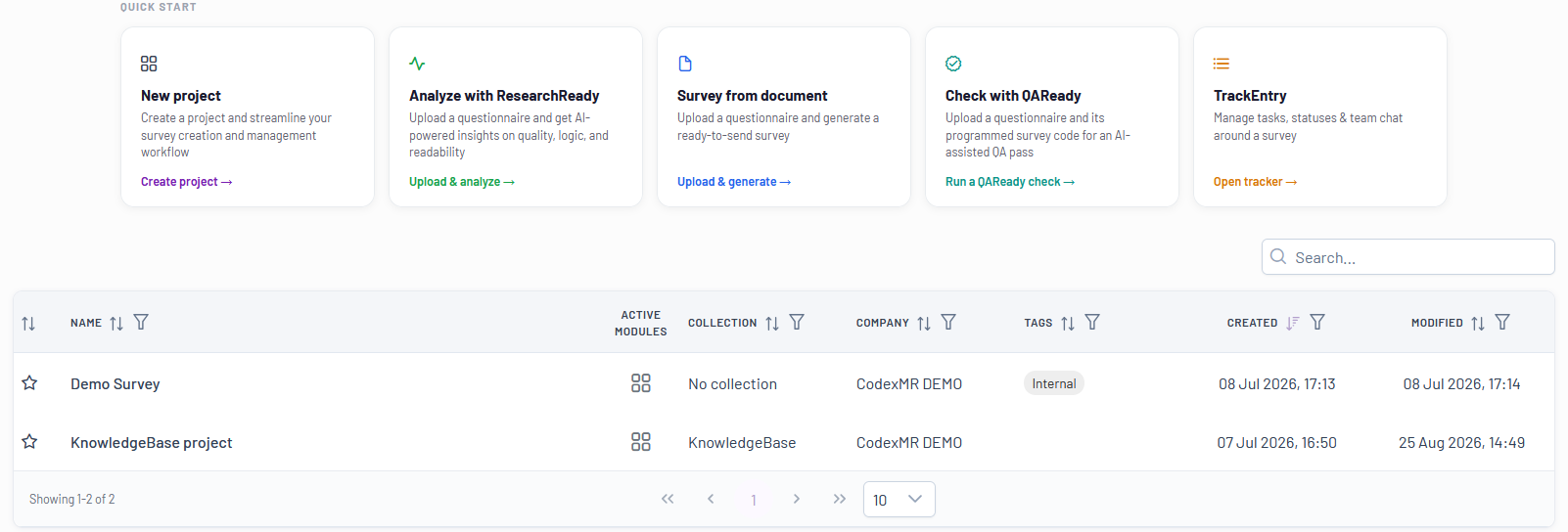
Task: Focus the Search input field
Action: pyautogui.click(x=1408, y=257)
